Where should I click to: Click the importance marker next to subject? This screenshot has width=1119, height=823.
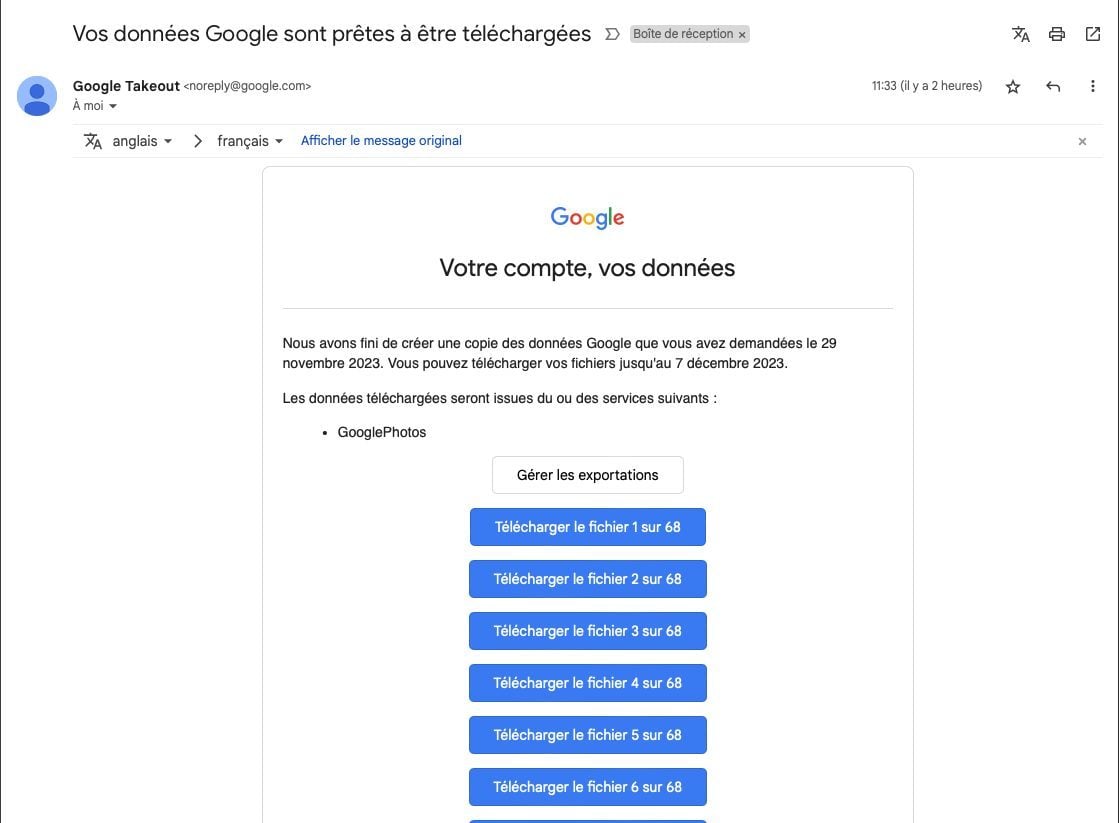pyautogui.click(x=612, y=34)
